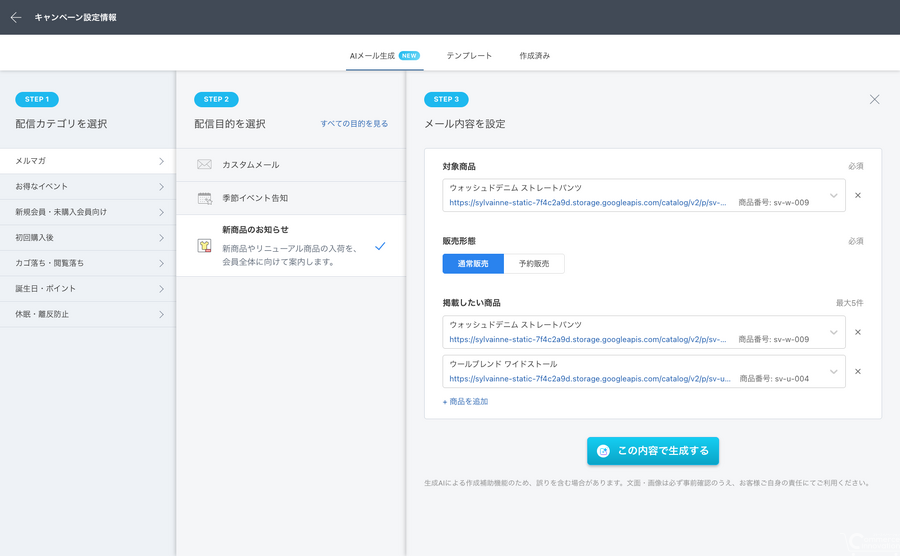Expand the 誕生日・ポイント chevron
Image resolution: width=900 pixels, height=556 pixels.
click(x=161, y=289)
